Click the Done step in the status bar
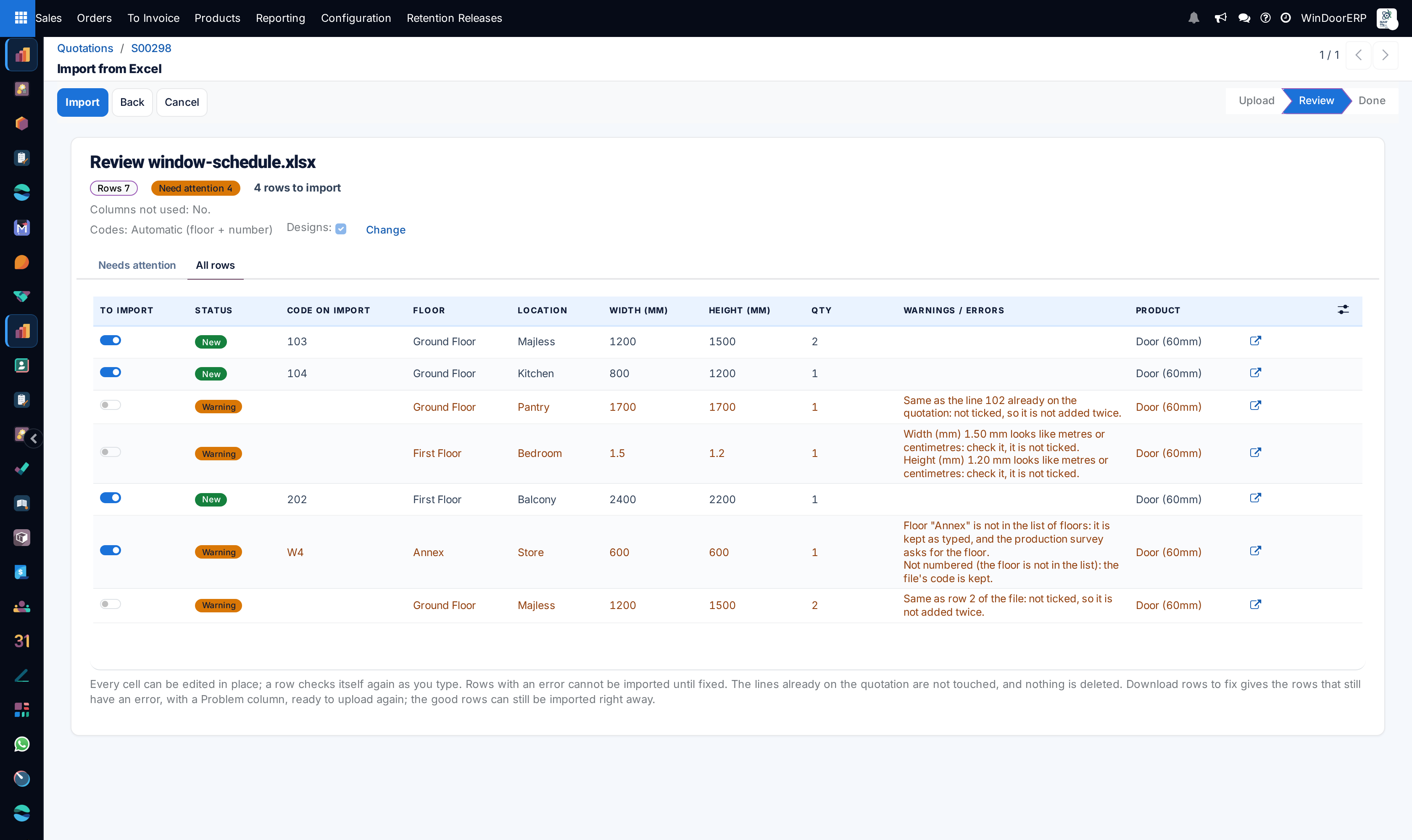Image resolution: width=1412 pixels, height=840 pixels. pos(1372,101)
